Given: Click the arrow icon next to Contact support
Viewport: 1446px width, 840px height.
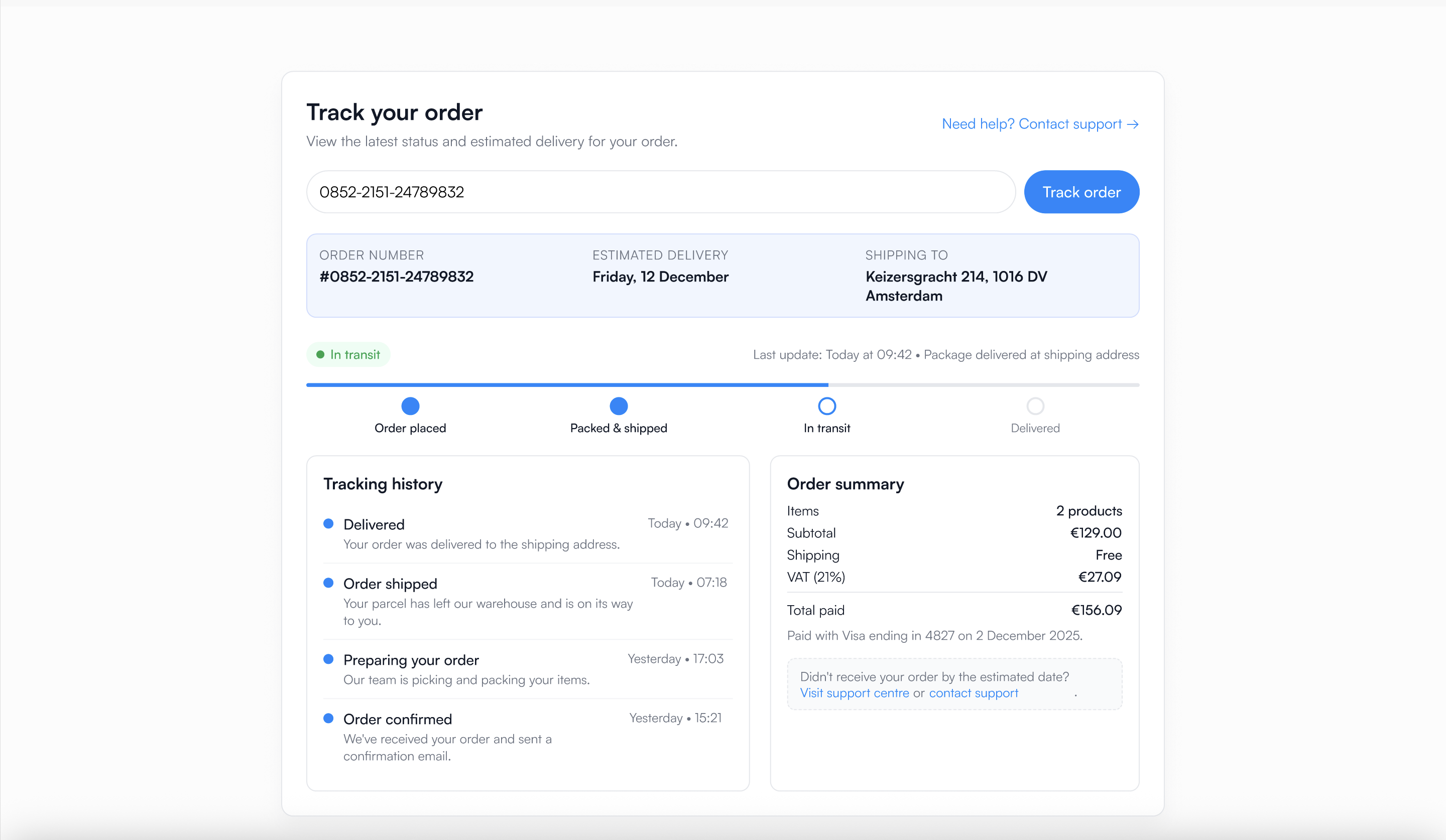Looking at the screenshot, I should 1133,124.
